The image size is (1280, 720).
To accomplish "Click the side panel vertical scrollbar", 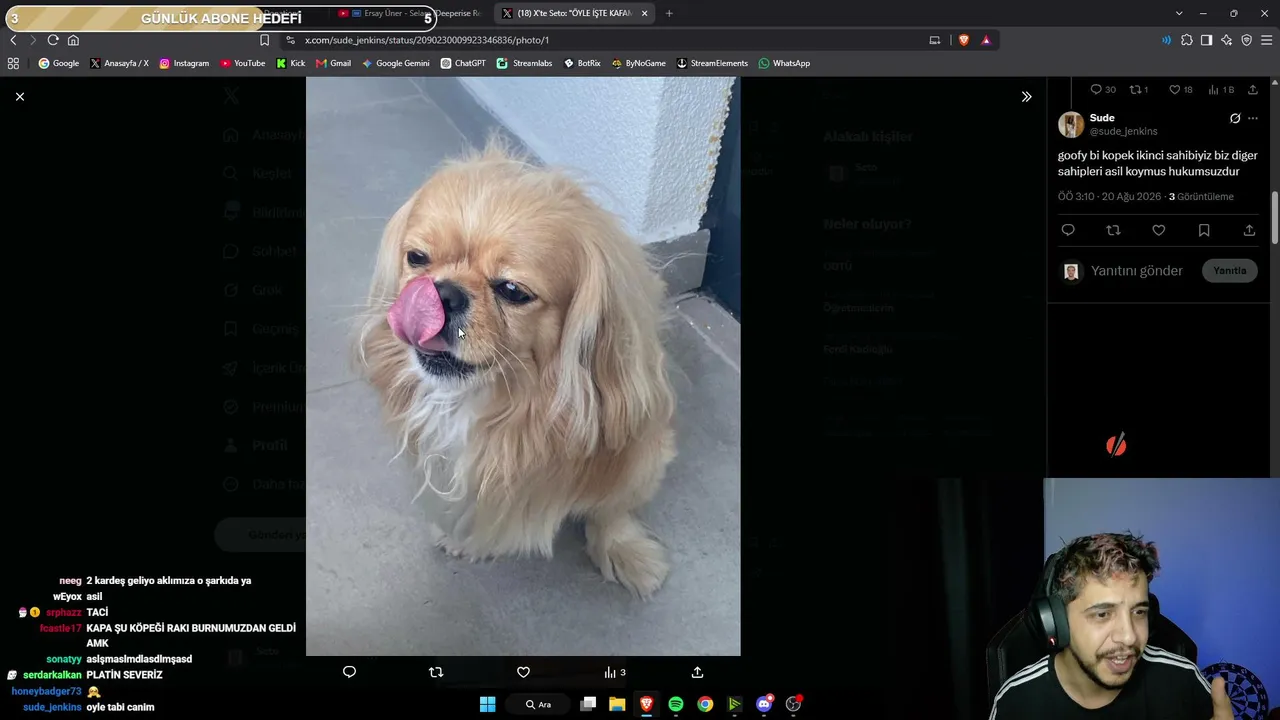I will (1275, 216).
